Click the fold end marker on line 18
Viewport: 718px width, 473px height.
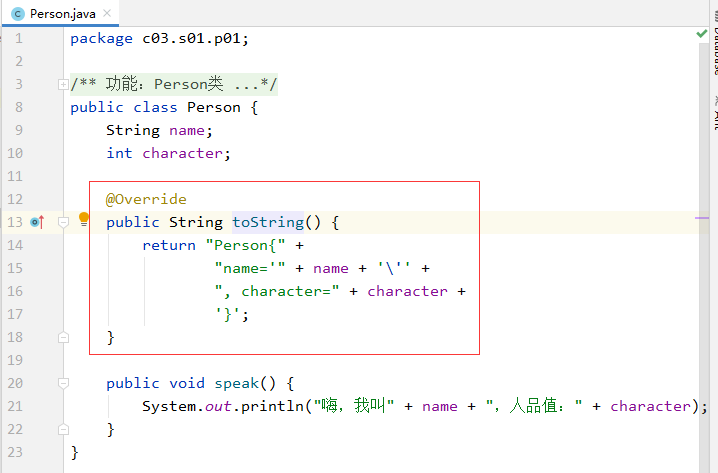[x=63, y=337]
